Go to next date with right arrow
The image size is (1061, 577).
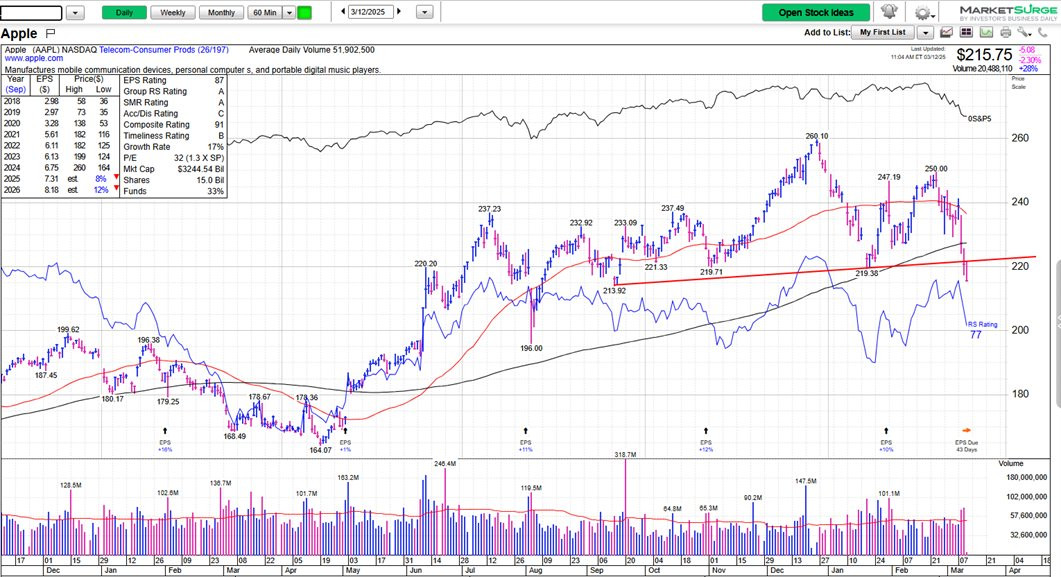(399, 11)
